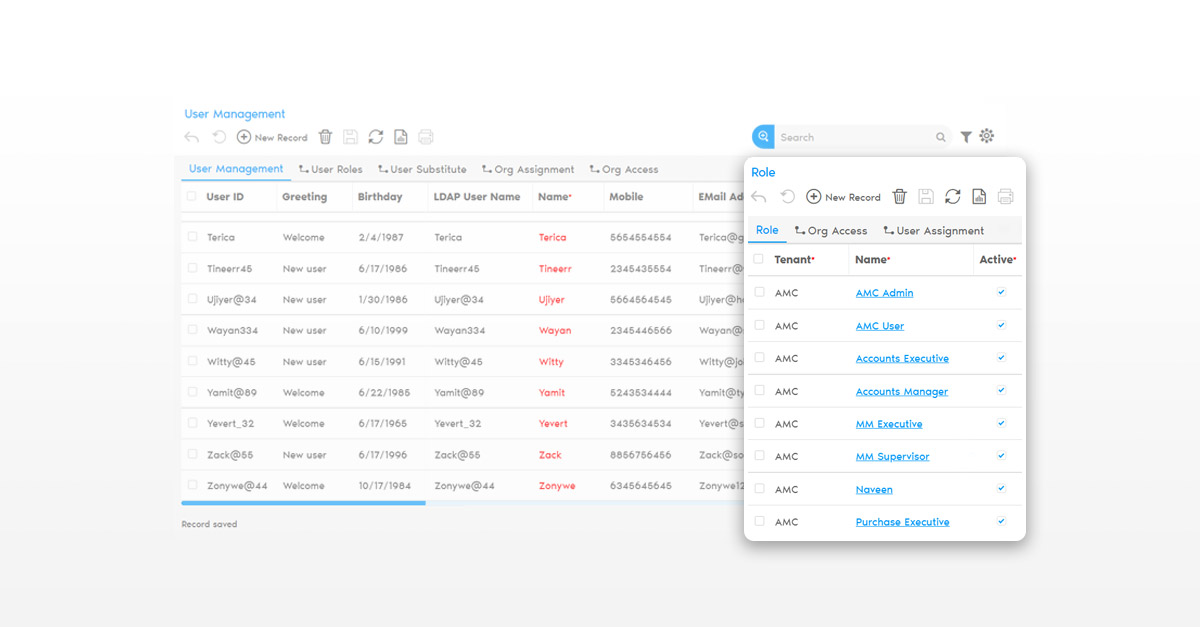The height and width of the screenshot is (627, 1200).
Task: Open the User Roles tab
Action: pos(331,169)
